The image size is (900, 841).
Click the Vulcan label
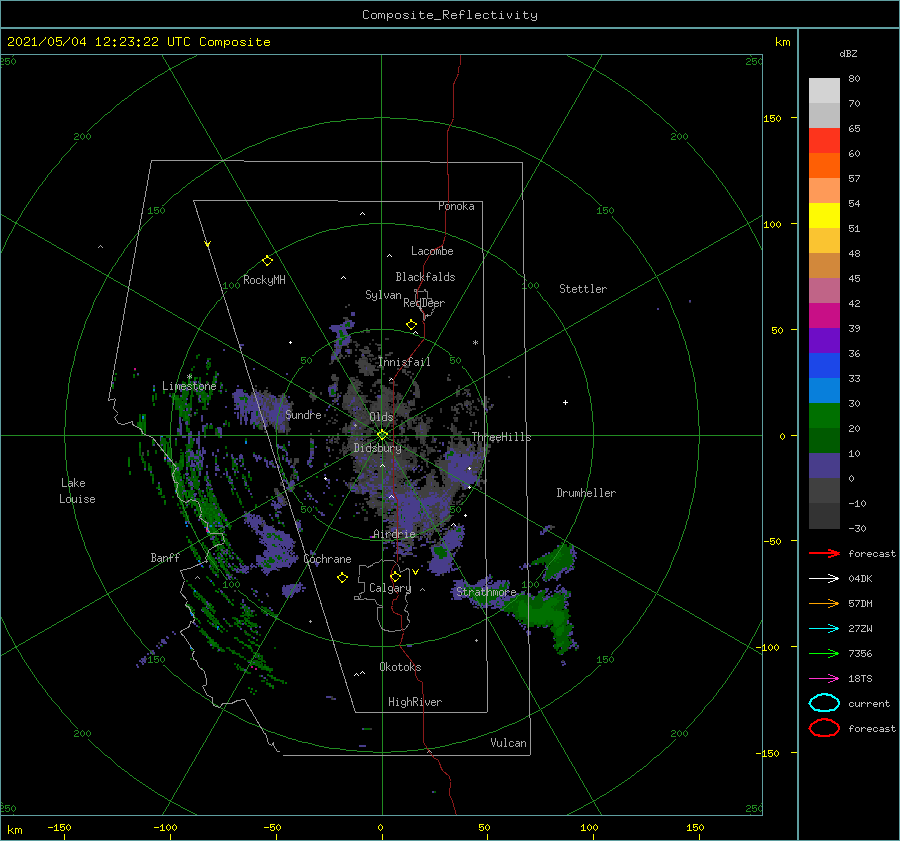click(x=508, y=743)
